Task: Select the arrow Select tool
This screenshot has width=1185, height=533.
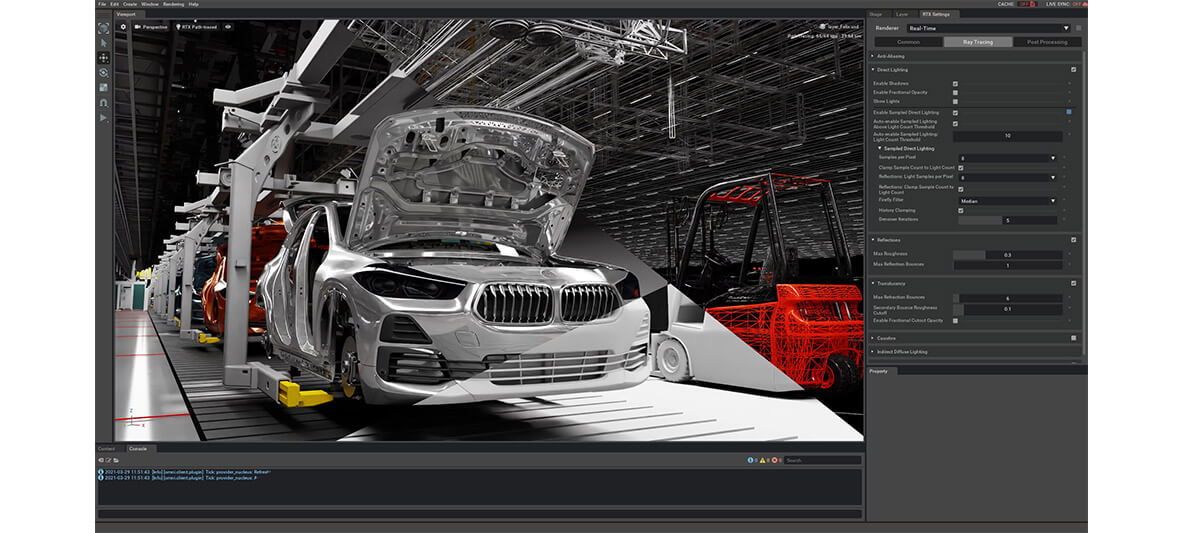Action: coord(104,43)
